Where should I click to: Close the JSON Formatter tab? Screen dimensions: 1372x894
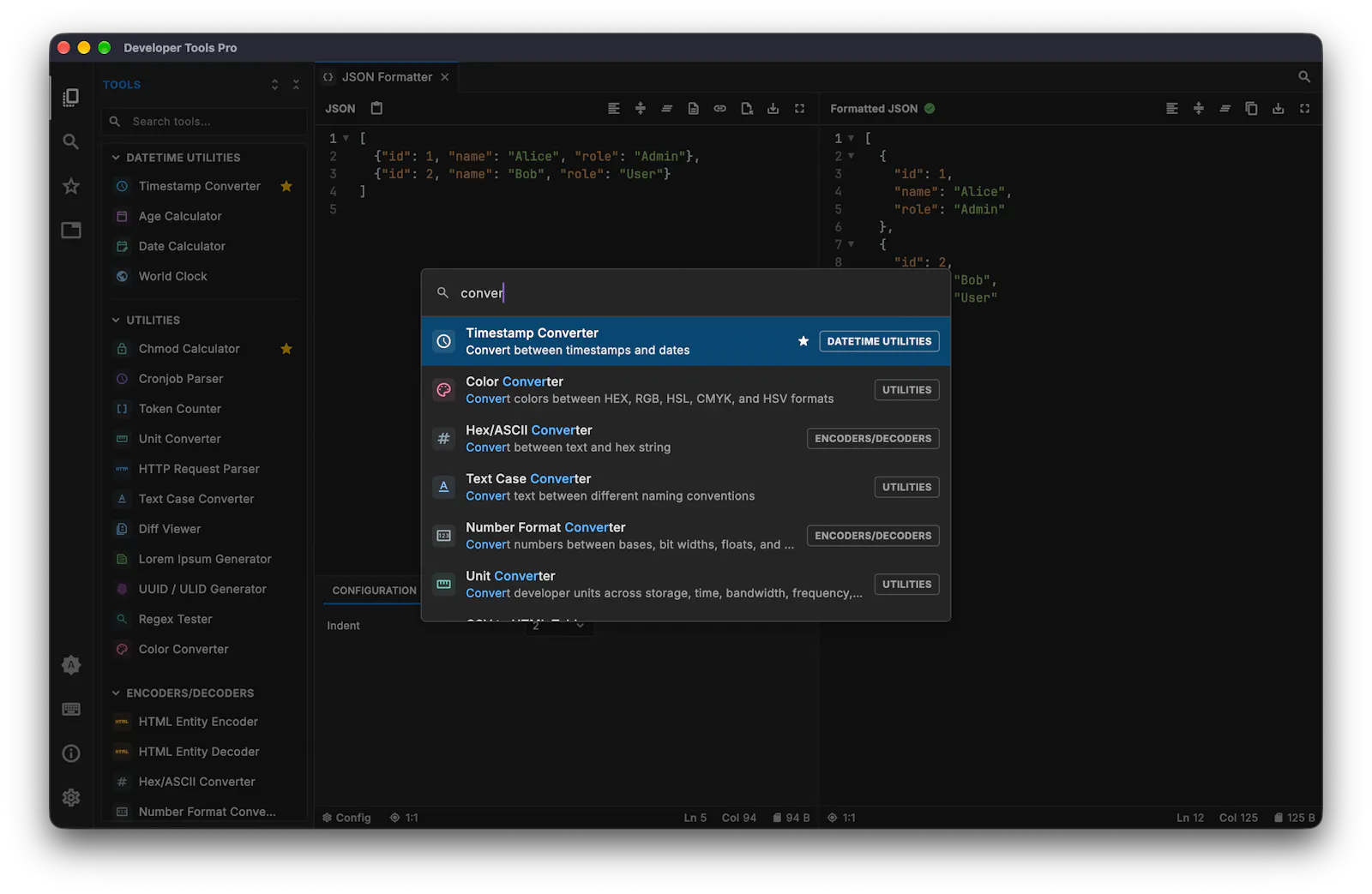[x=445, y=77]
